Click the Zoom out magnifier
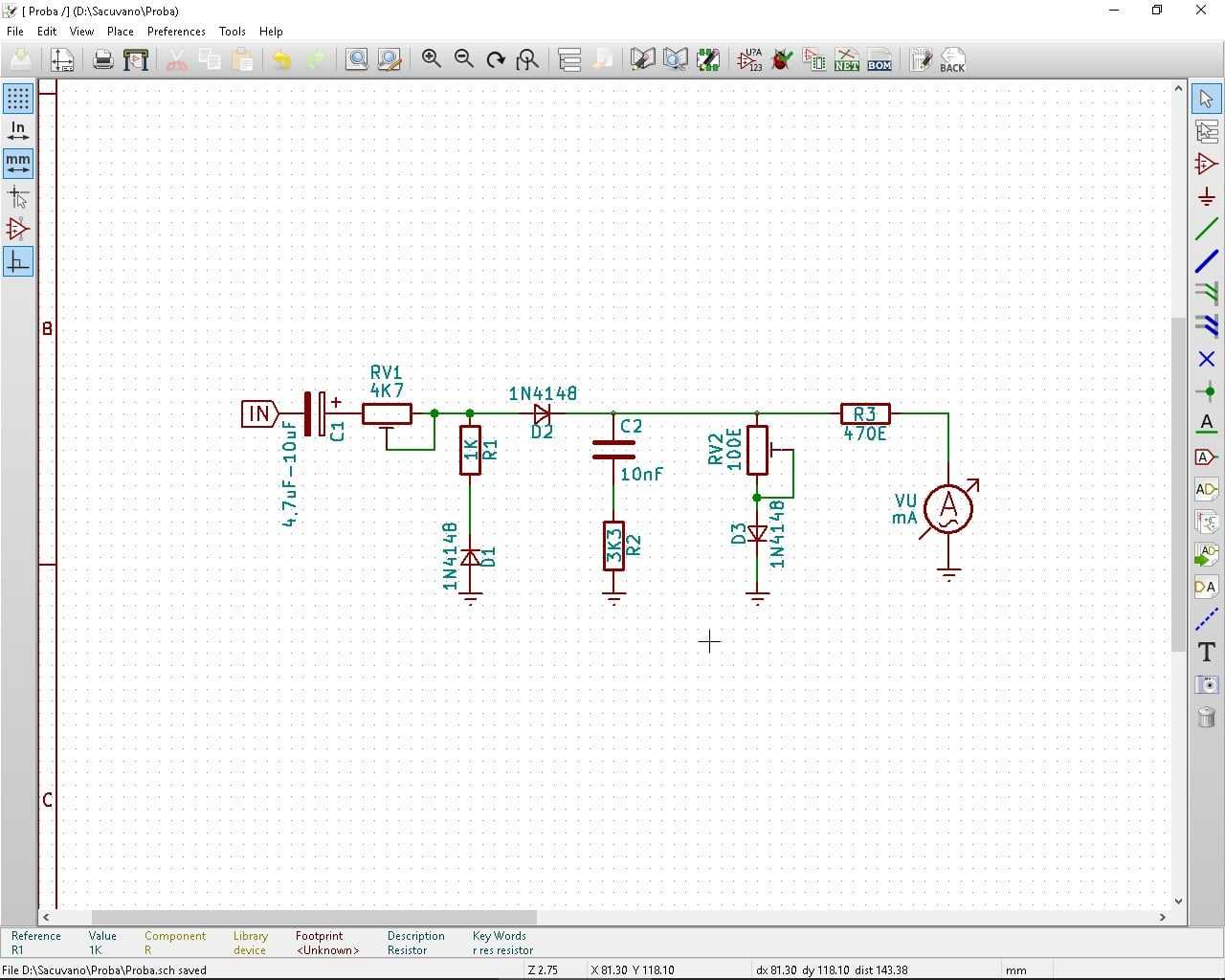This screenshot has width=1225, height=980. pyautogui.click(x=464, y=59)
